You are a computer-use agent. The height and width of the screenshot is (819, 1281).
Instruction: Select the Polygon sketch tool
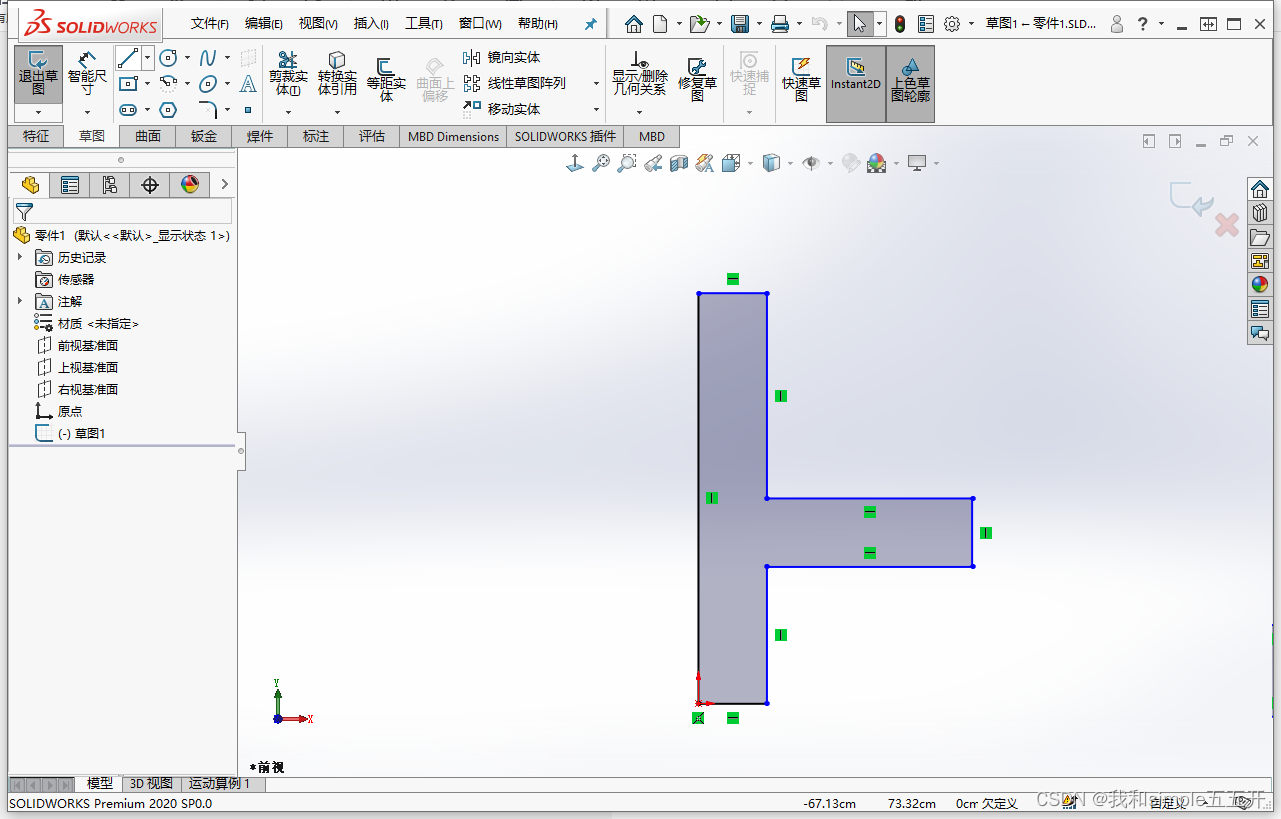[x=169, y=110]
